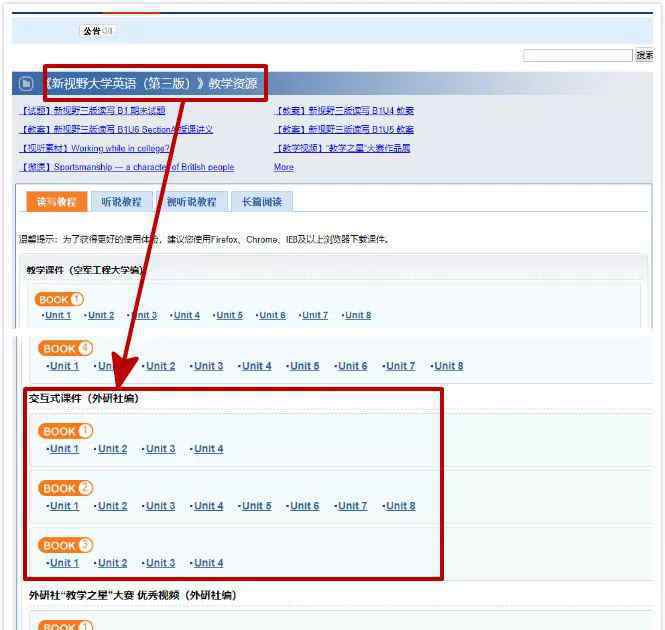Open Unit 2 under BOOK 4

coord(160,366)
